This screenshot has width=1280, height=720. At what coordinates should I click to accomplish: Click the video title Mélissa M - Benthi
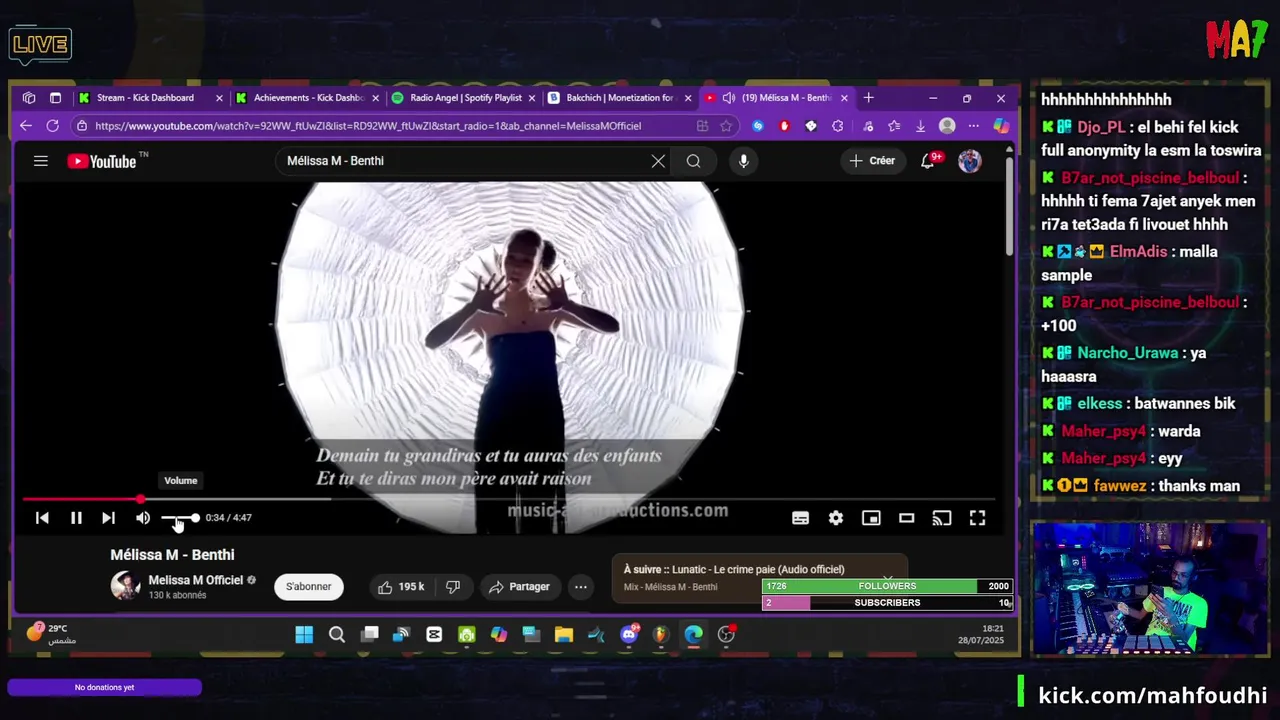[x=172, y=555]
